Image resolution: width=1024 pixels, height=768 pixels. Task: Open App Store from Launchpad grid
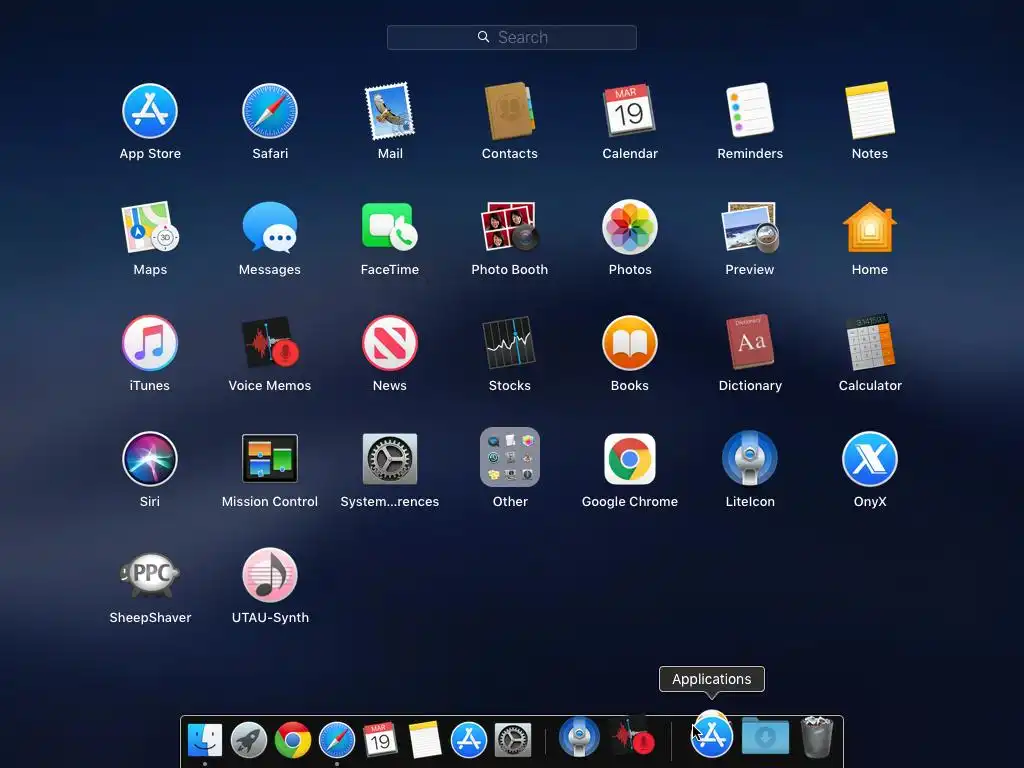[x=150, y=111]
